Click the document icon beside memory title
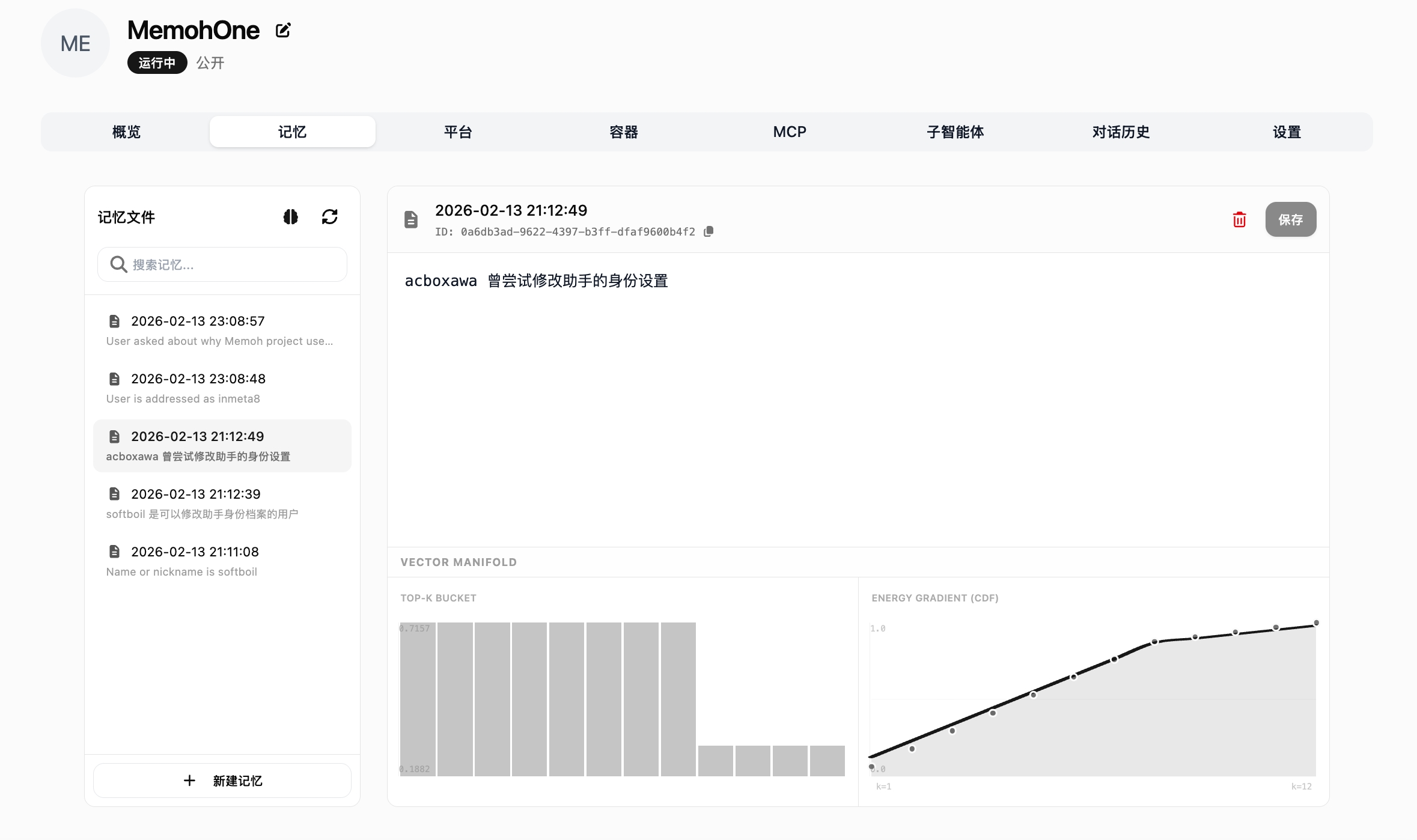This screenshot has width=1417, height=840. point(411,219)
